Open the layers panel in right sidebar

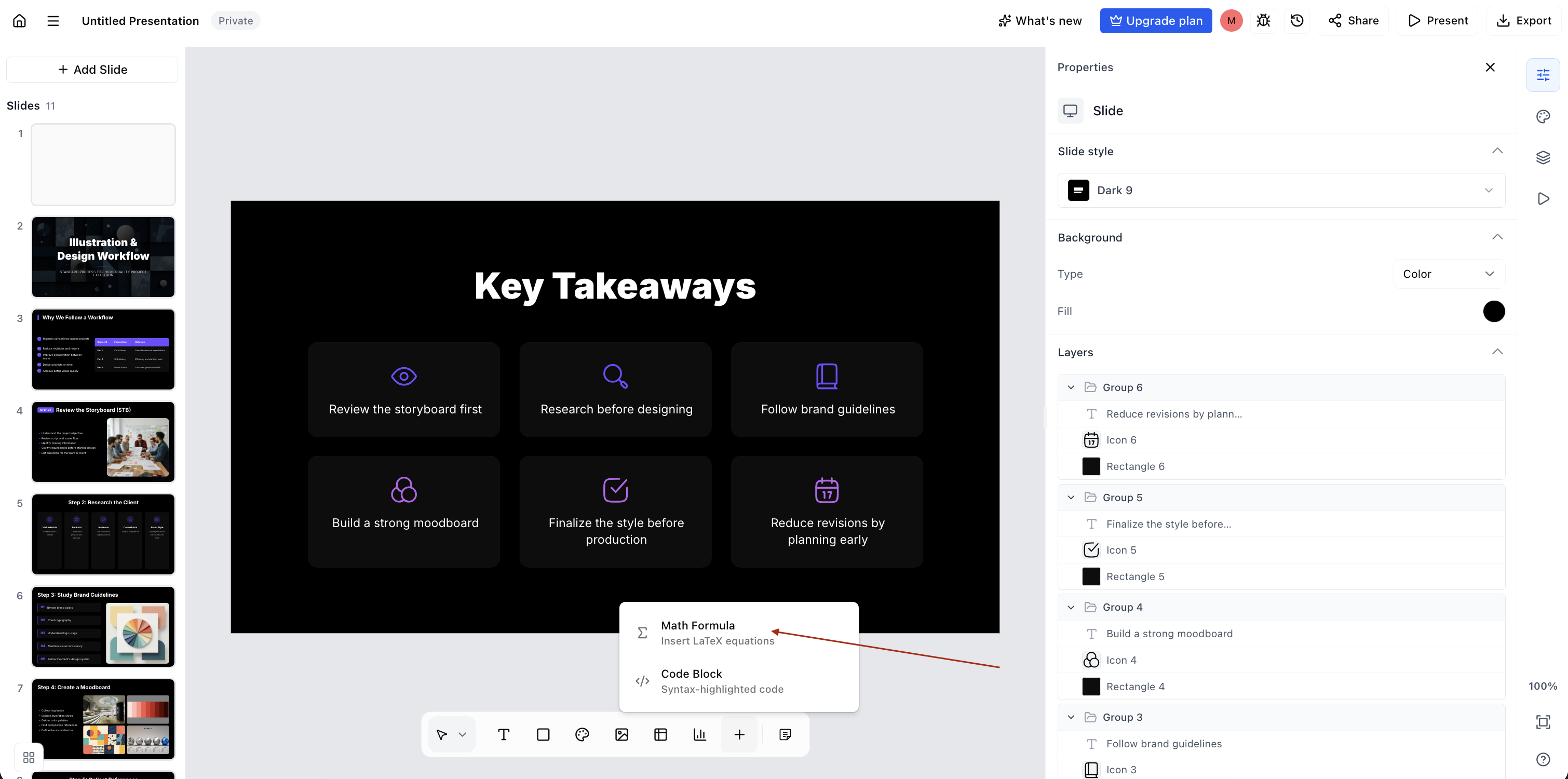1543,158
